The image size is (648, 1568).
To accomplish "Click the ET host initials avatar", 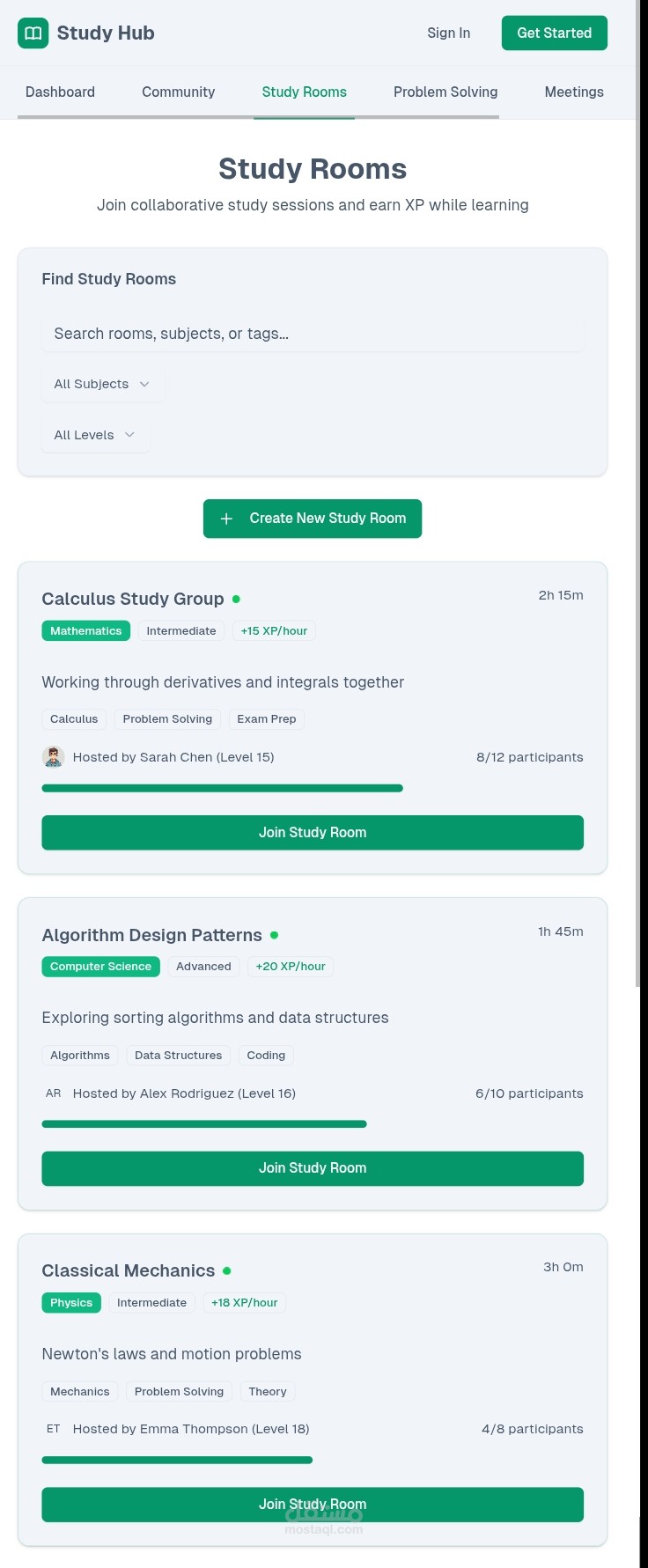I will [54, 1429].
